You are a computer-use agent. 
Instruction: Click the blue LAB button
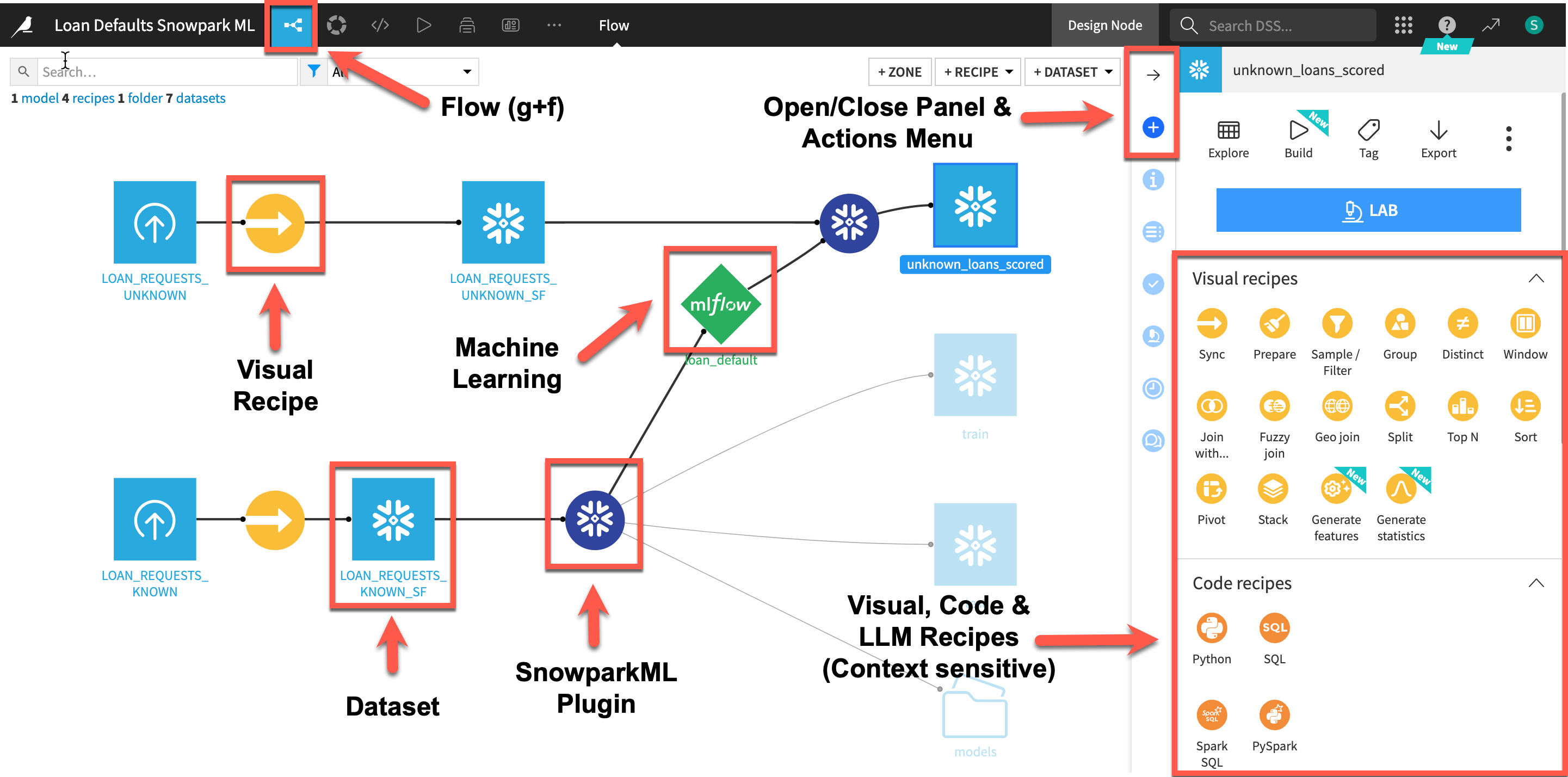[x=1368, y=211]
